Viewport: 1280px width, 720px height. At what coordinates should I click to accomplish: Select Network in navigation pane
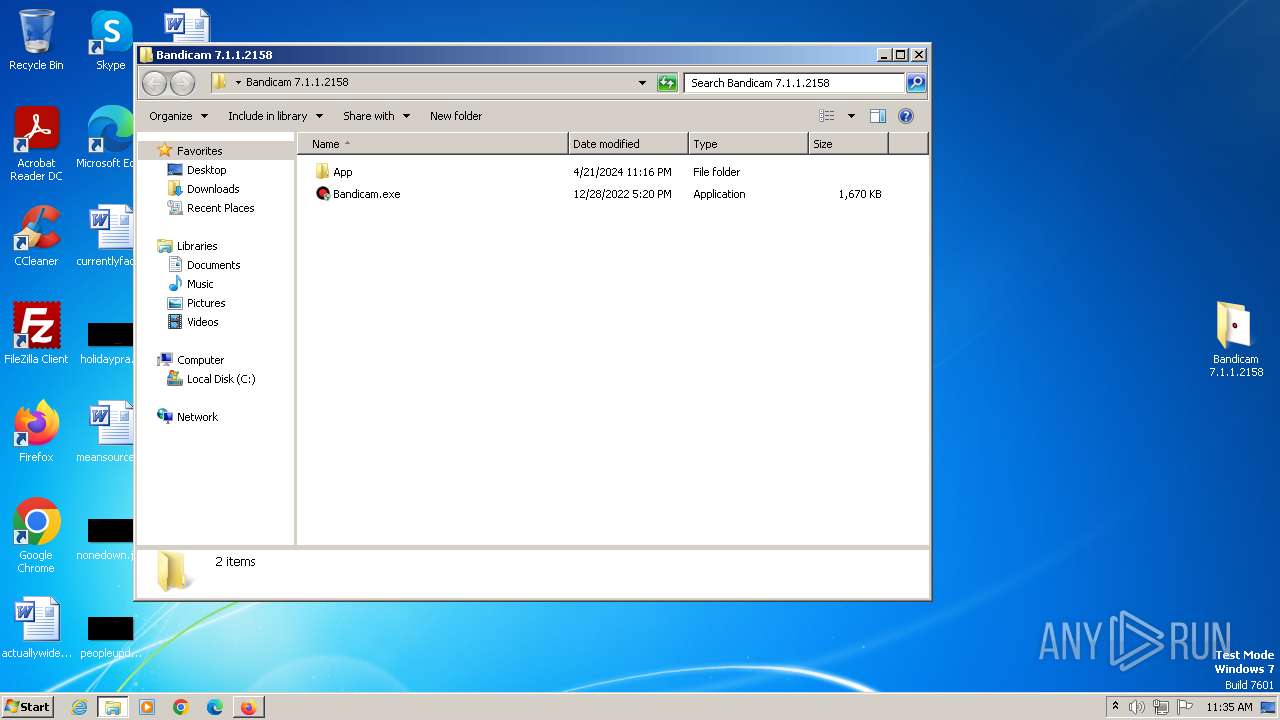197,417
